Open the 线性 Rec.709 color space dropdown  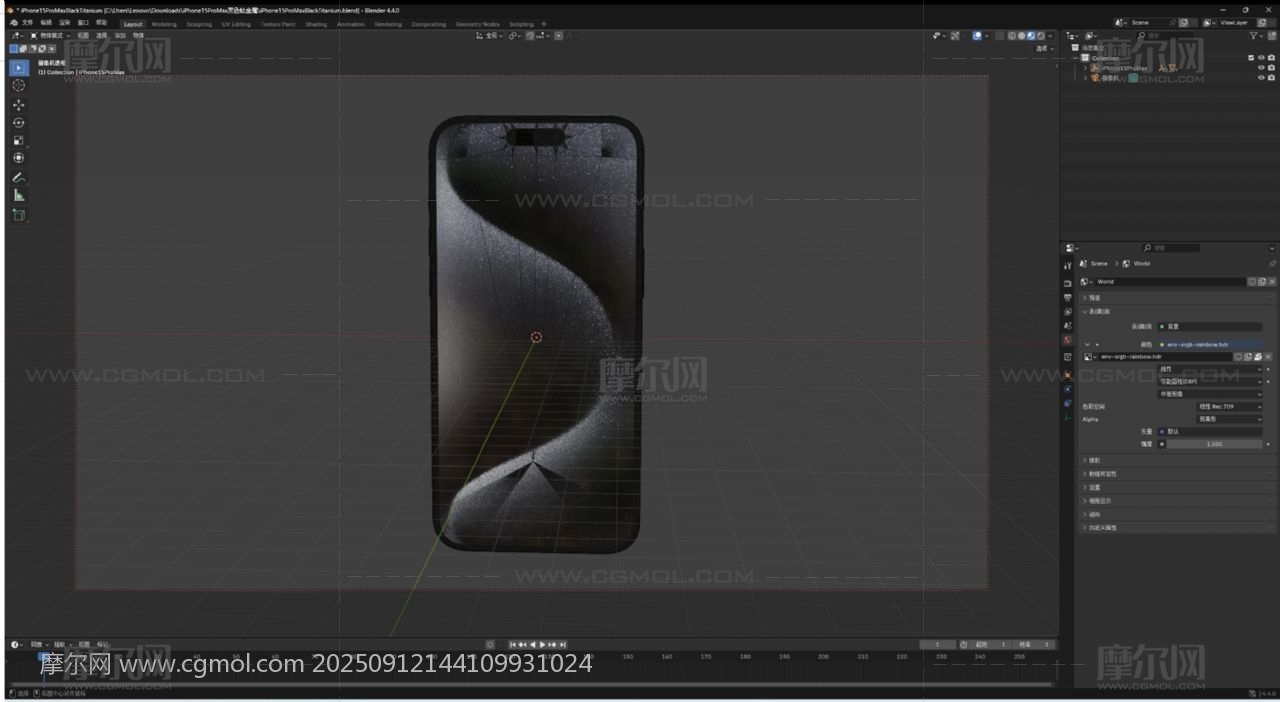pos(1230,407)
